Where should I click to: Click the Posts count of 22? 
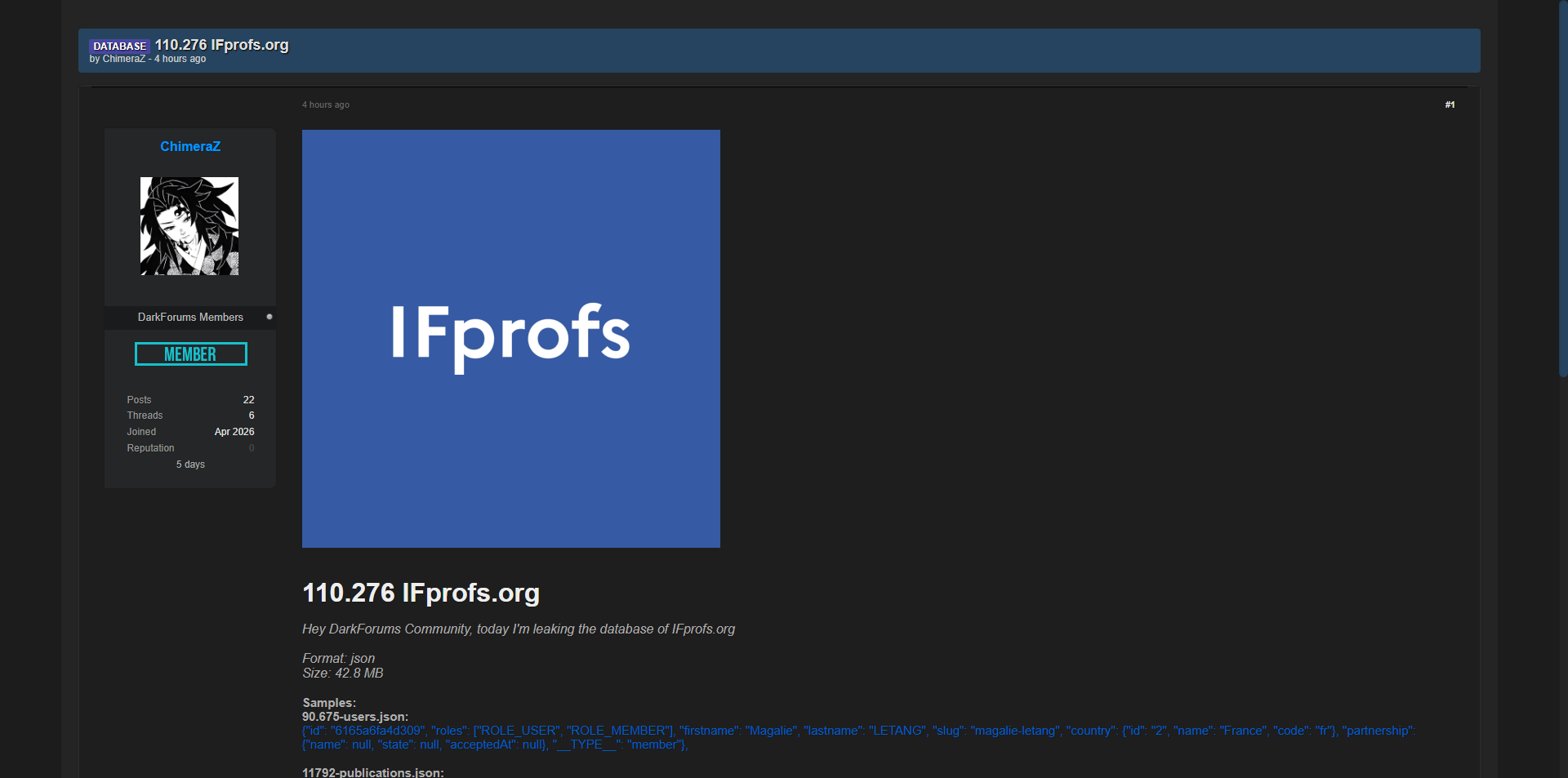pyautogui.click(x=248, y=400)
